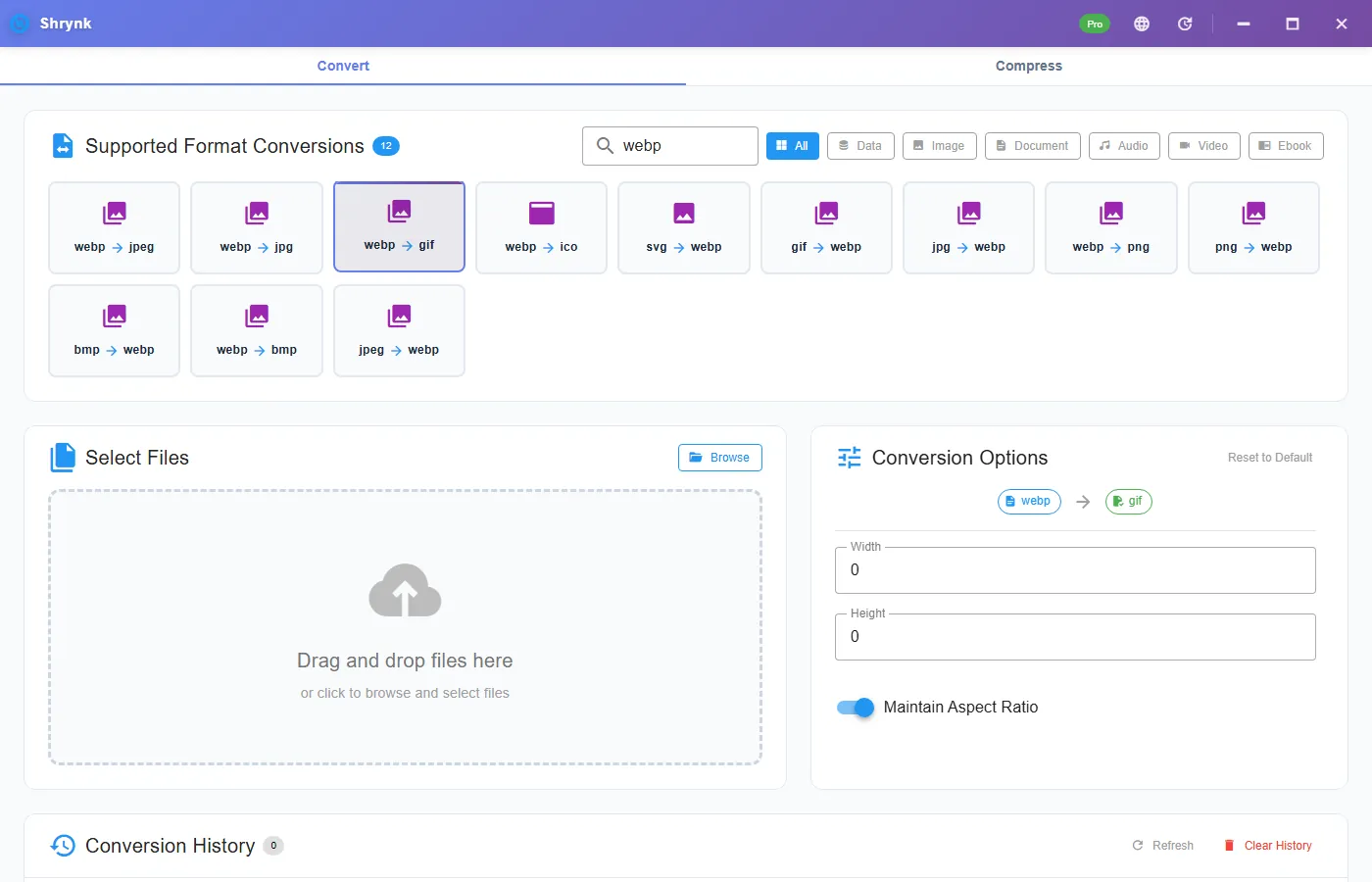Choose the bmp to webp conversion card
1372x882 pixels.
coord(115,330)
